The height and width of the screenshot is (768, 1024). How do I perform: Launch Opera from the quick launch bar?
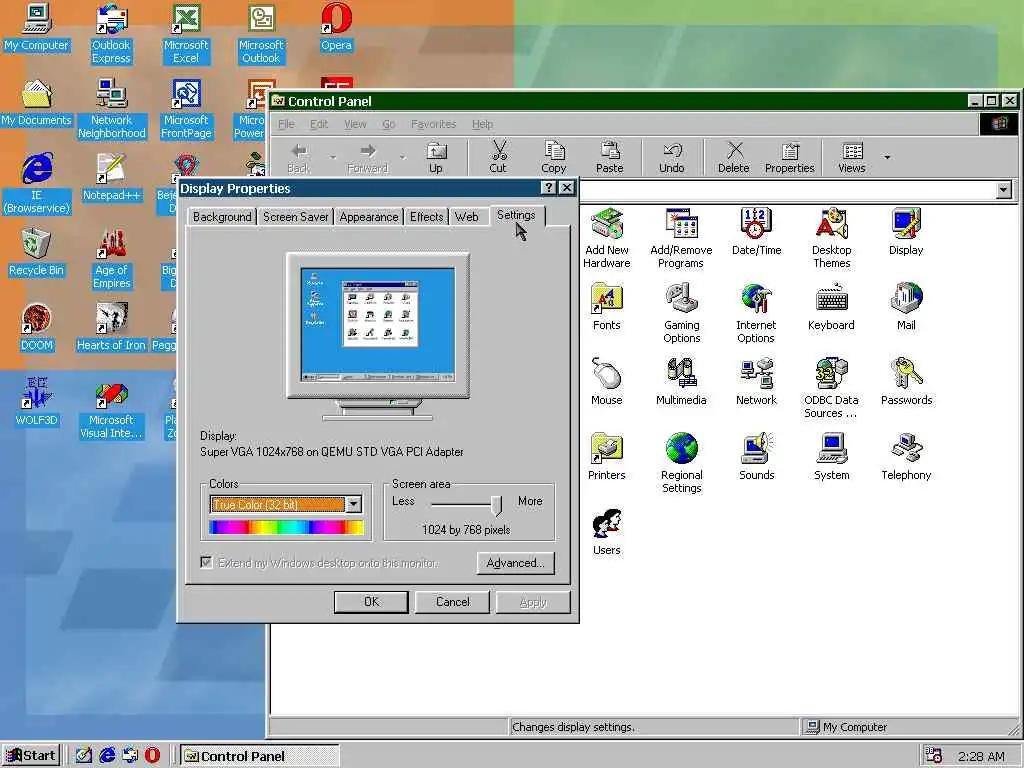click(x=152, y=756)
